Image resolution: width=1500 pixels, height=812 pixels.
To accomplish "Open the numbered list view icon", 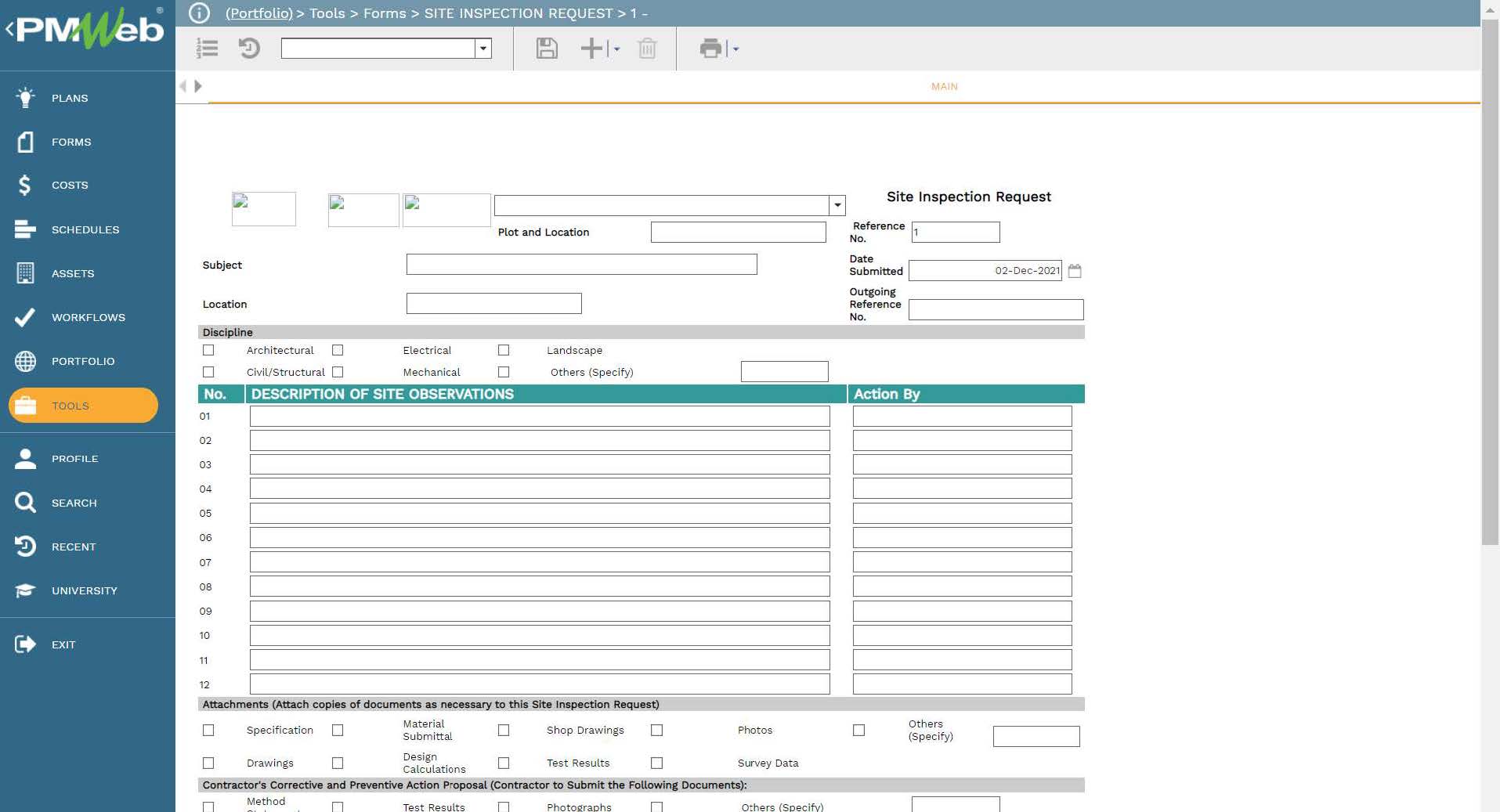I will point(207,49).
